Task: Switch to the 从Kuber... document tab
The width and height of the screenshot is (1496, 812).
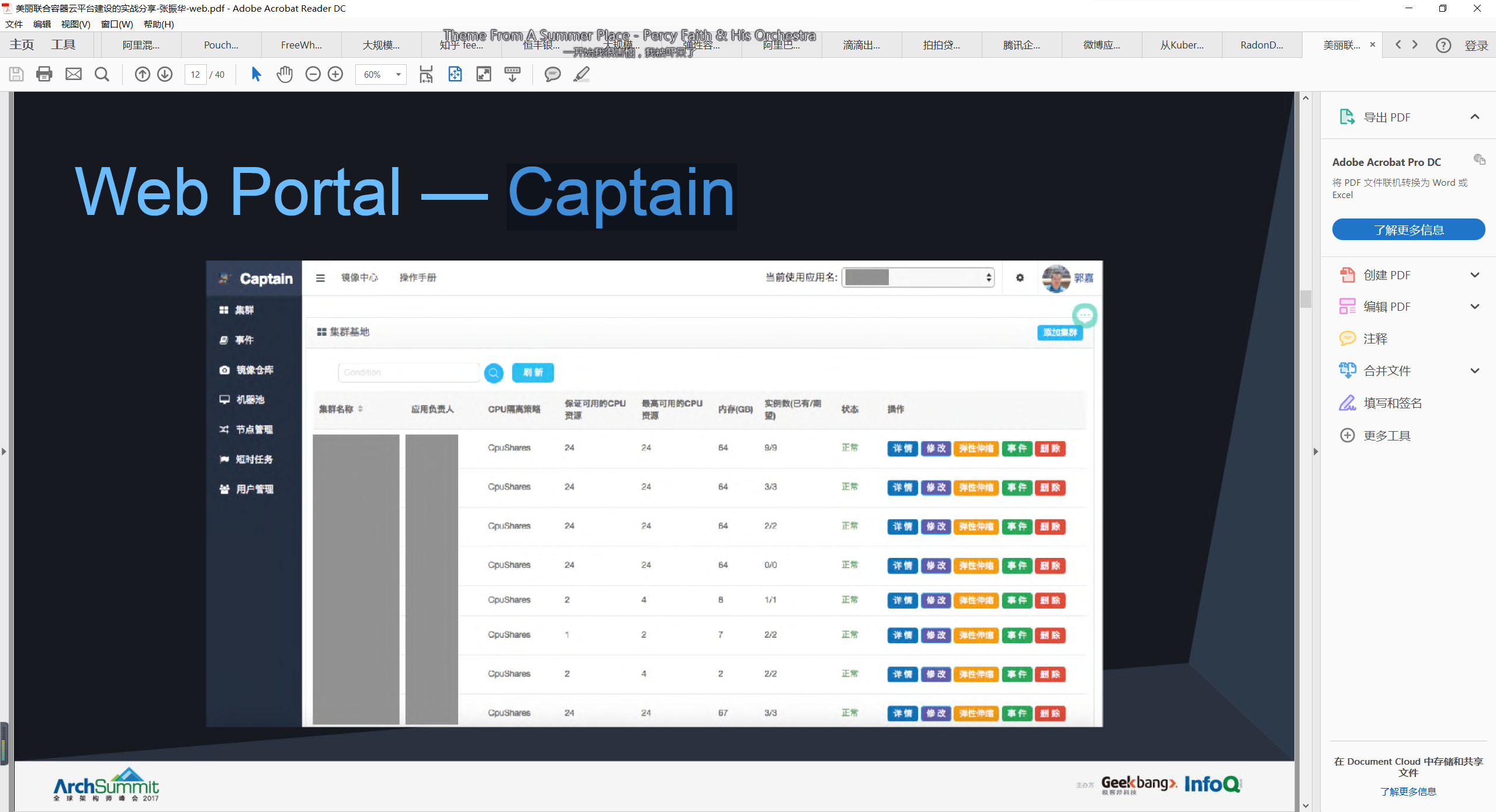Action: click(1182, 45)
